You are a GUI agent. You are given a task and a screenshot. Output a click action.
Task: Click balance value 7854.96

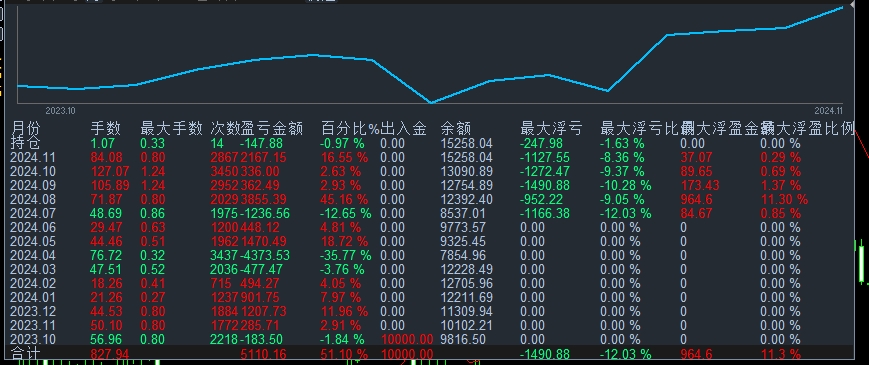click(463, 255)
